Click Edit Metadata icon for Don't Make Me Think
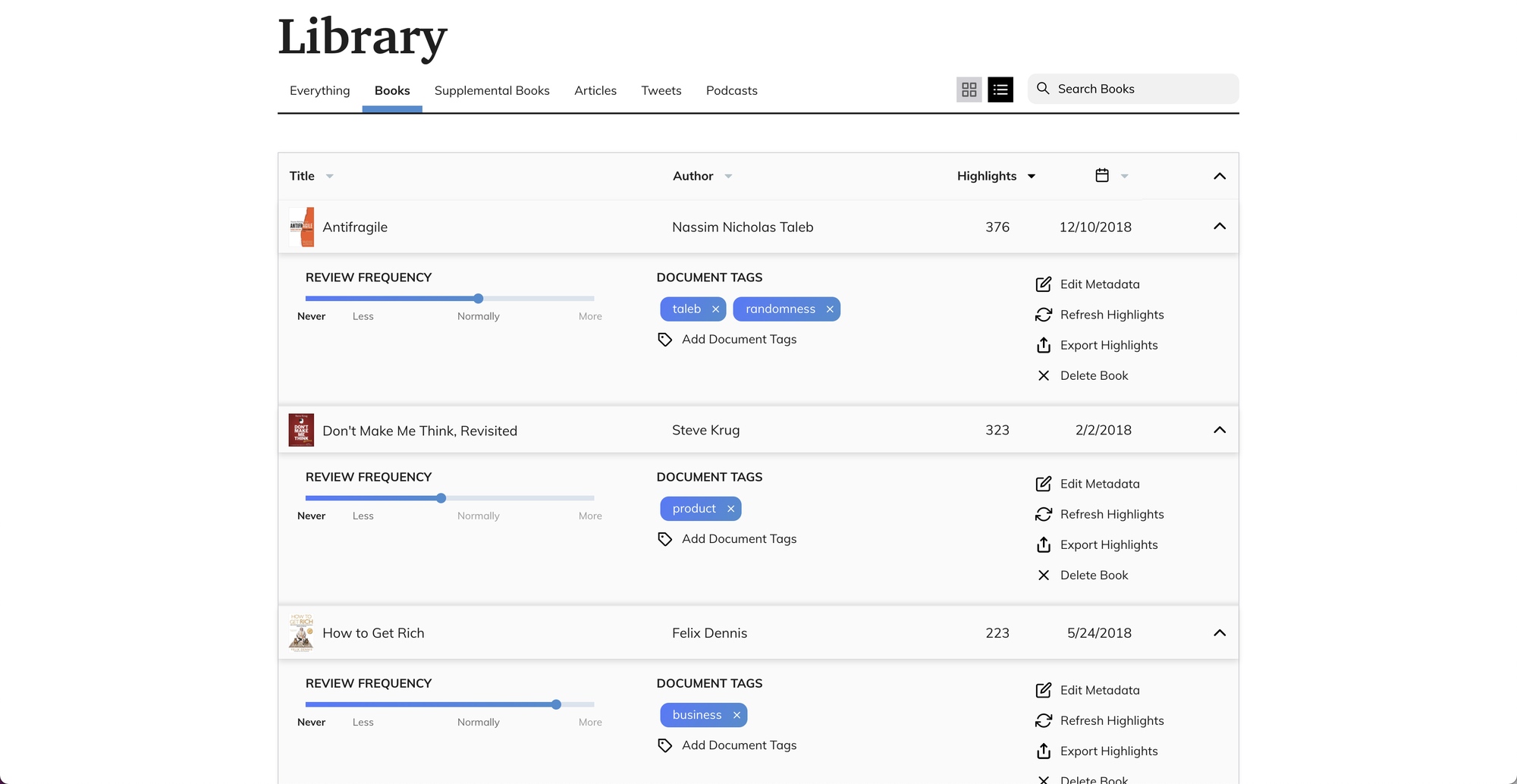 coord(1044,484)
